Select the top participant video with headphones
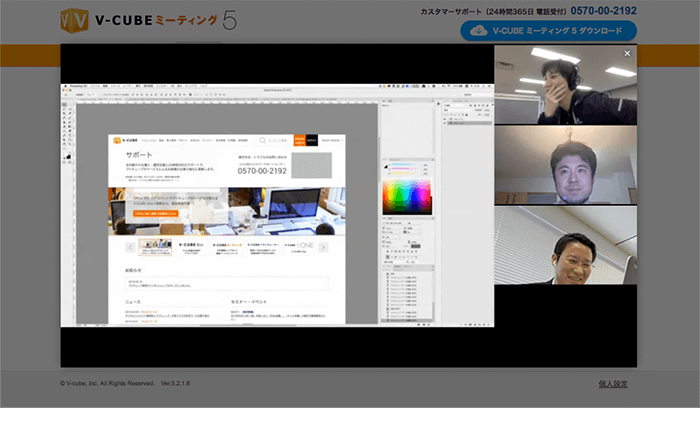The image size is (700, 424). click(565, 84)
